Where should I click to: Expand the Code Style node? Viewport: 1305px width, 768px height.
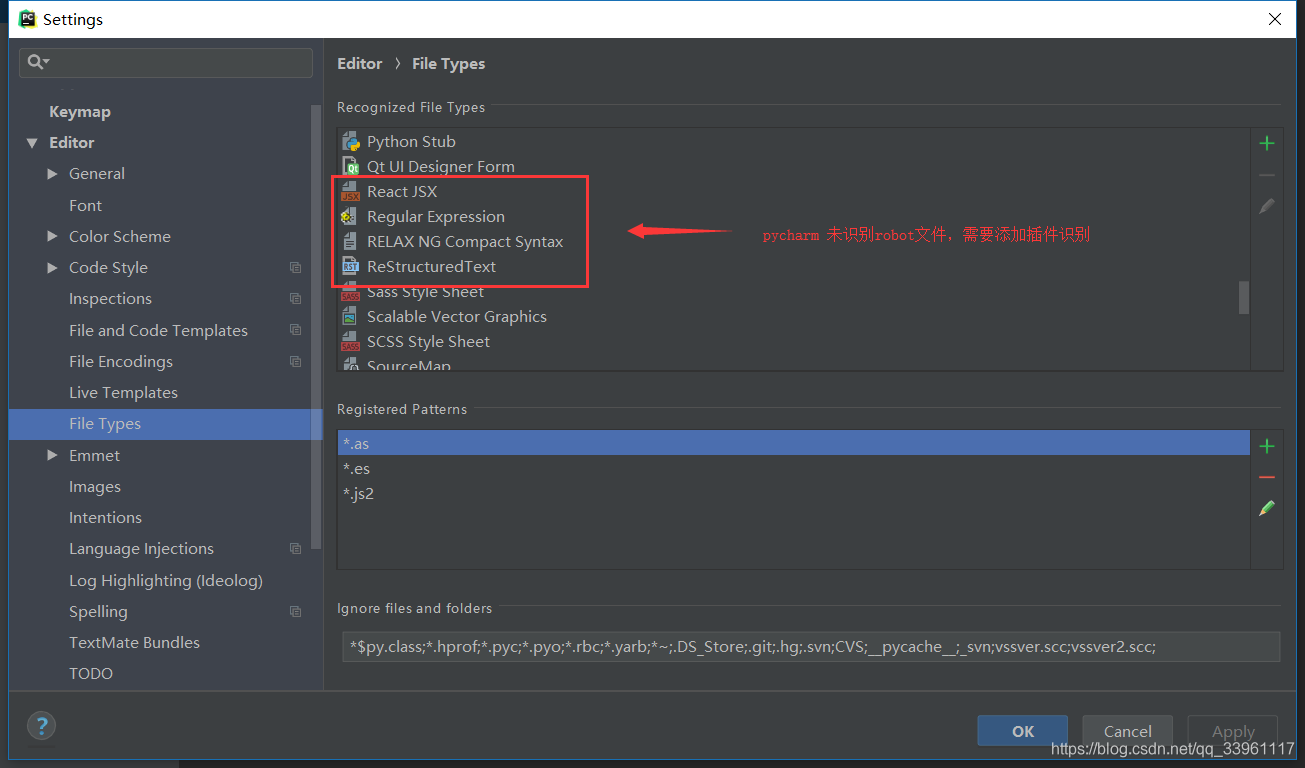[x=52, y=268]
